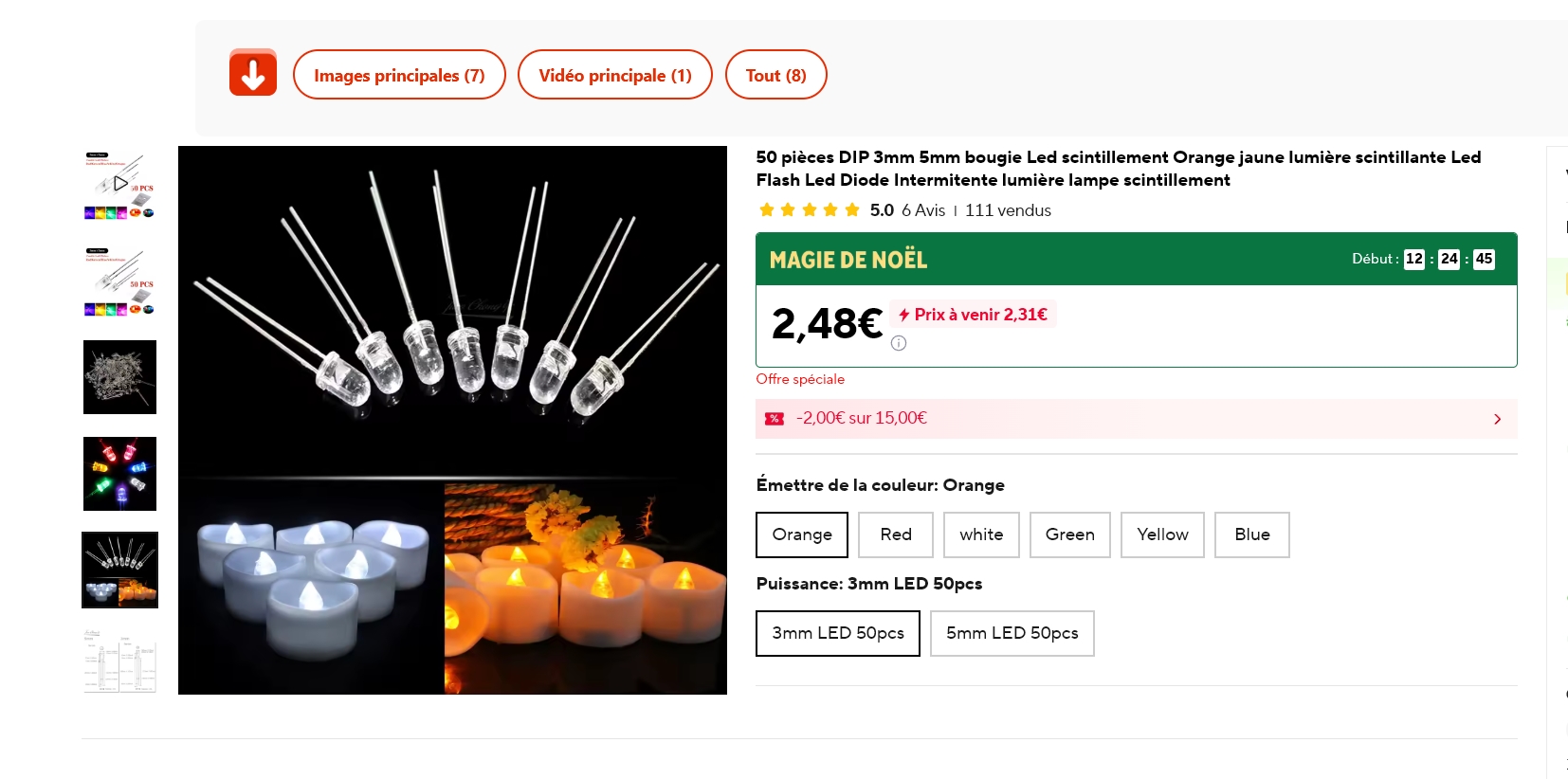Select the Orange emitting color option
The image size is (1568, 779).
pos(802,534)
